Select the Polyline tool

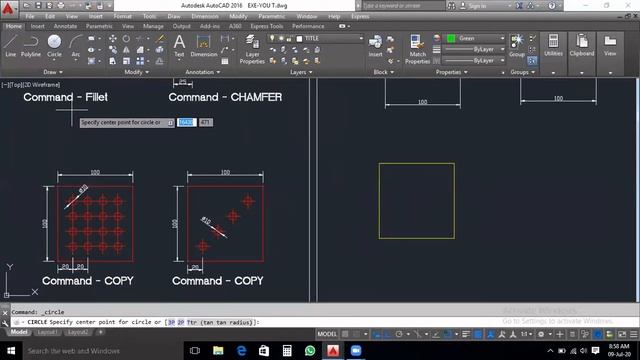point(31,45)
